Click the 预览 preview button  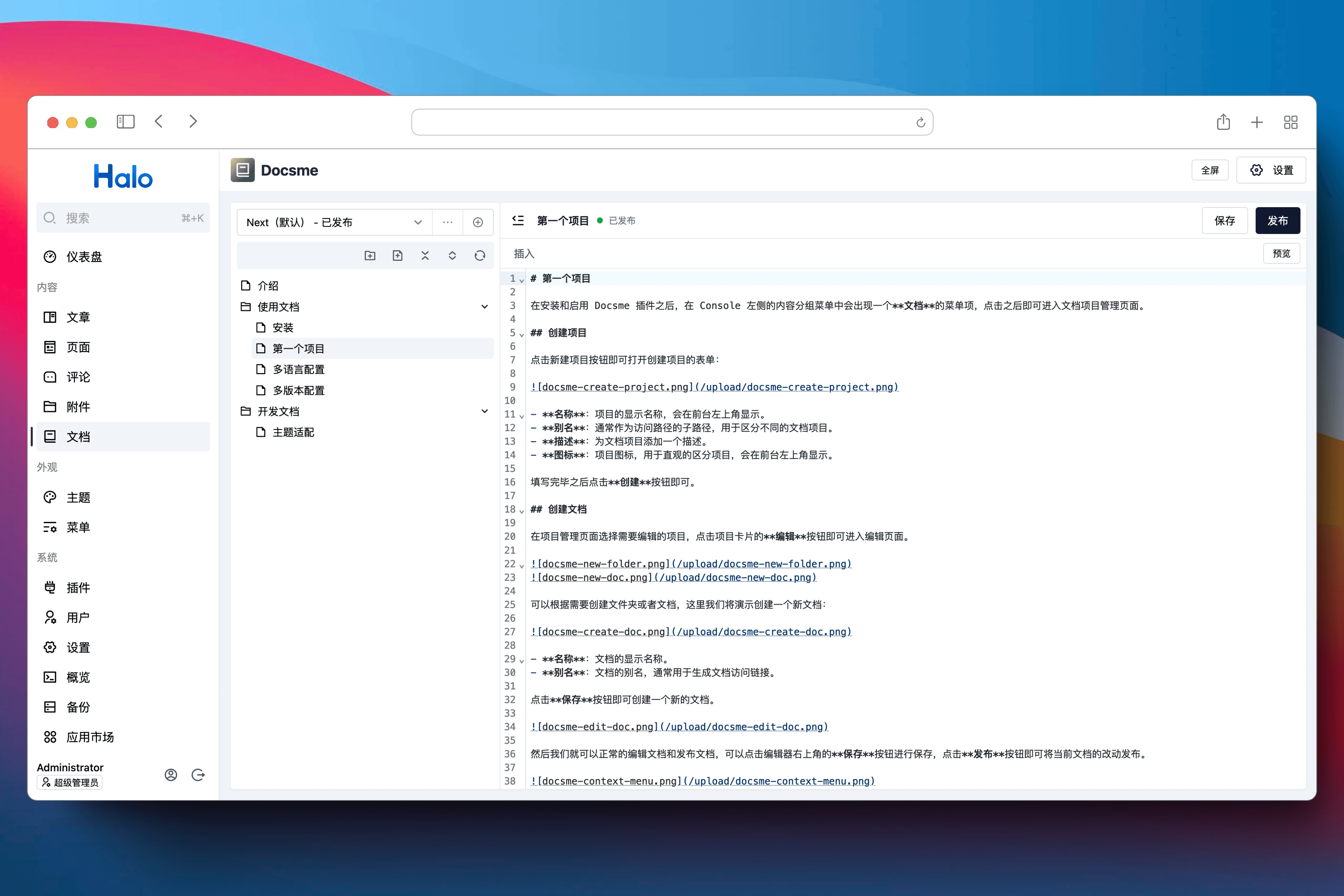coord(1281,254)
